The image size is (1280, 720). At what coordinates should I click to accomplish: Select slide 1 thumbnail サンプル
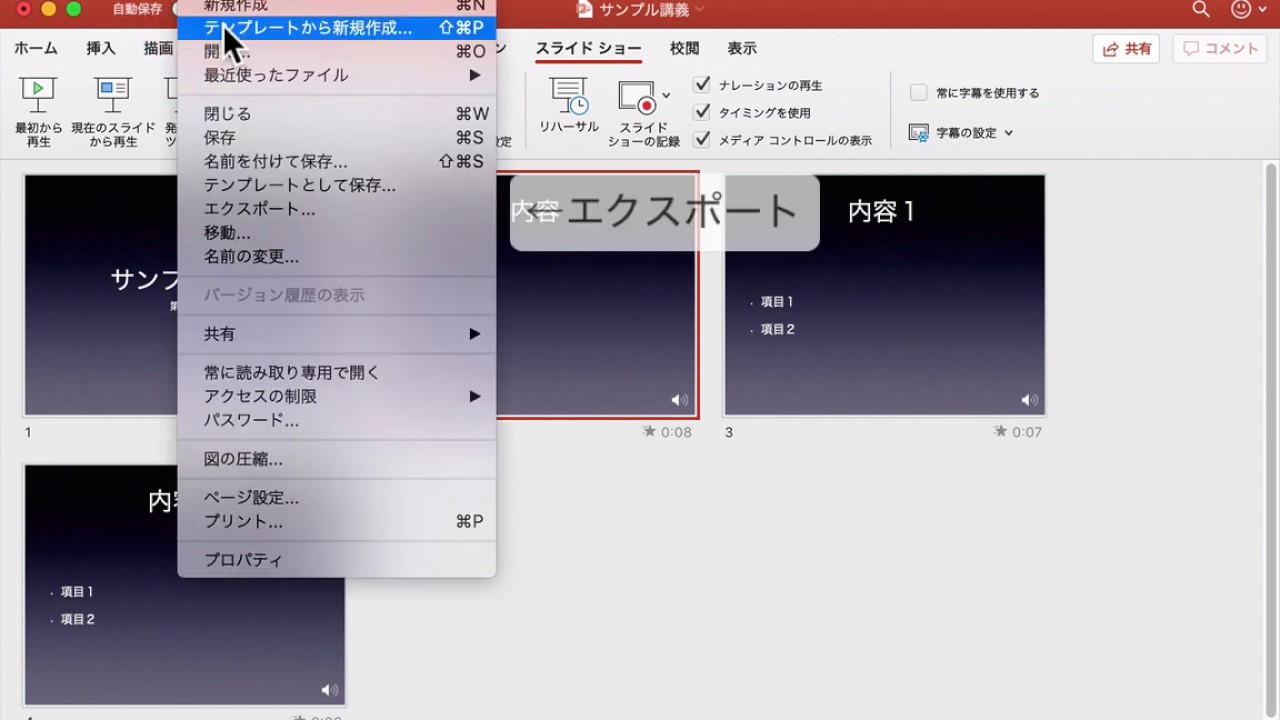point(100,296)
